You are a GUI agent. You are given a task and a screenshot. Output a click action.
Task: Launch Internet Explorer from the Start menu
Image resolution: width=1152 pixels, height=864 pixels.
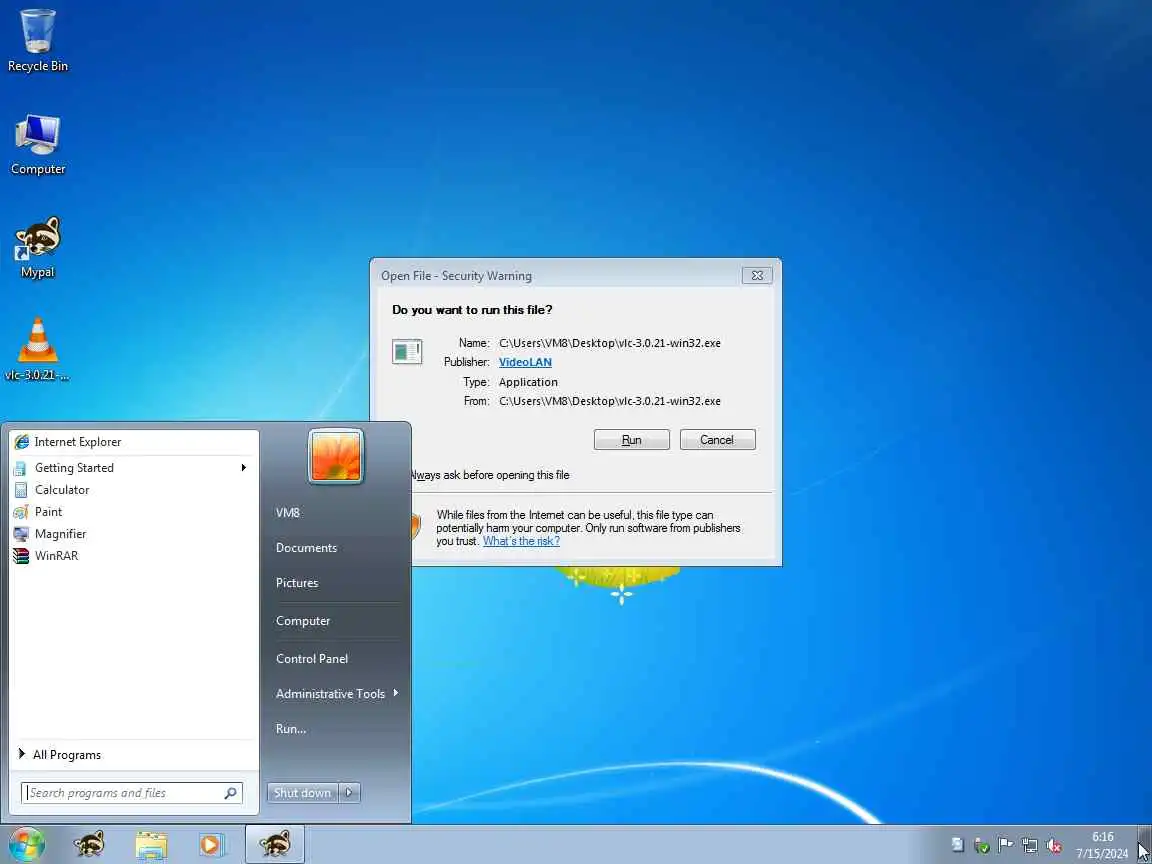(134, 442)
